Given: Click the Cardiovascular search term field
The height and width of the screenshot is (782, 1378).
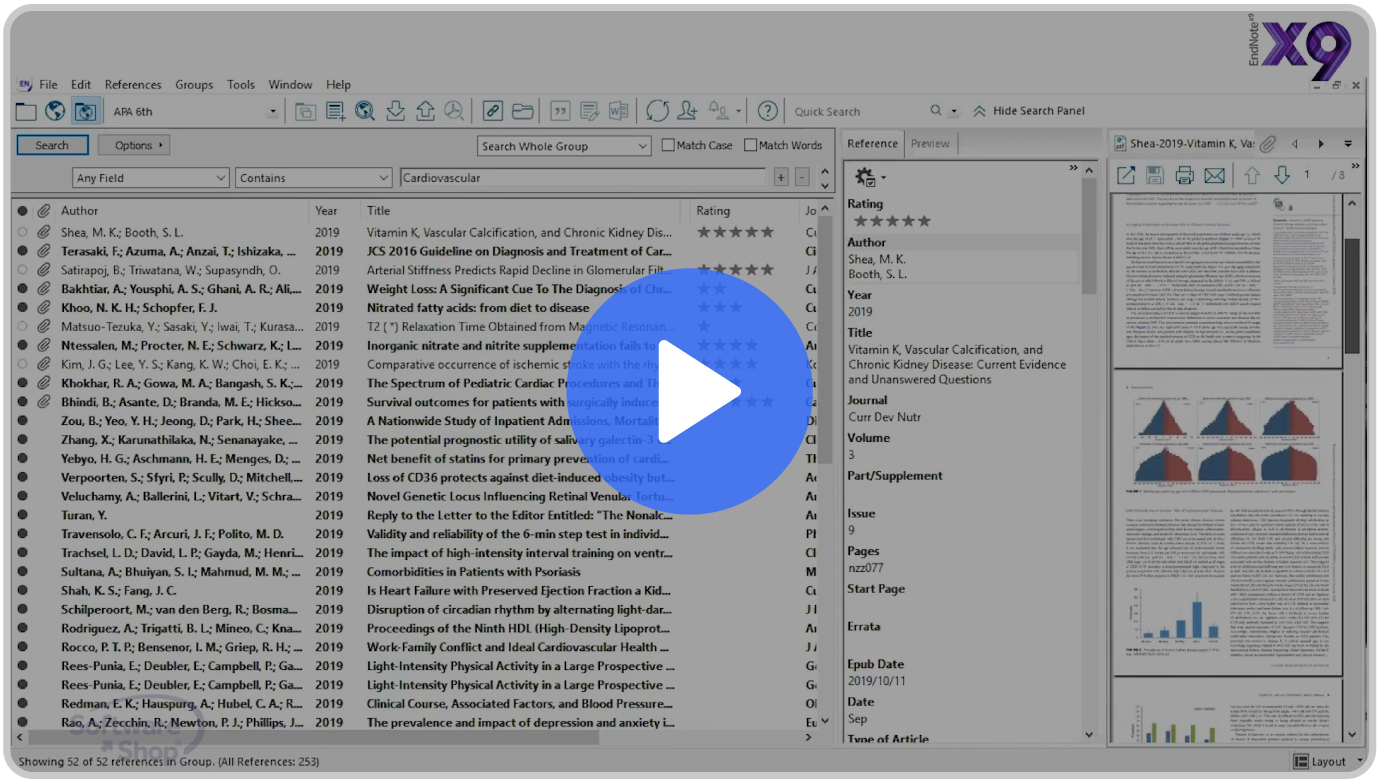Looking at the screenshot, I should 582,178.
